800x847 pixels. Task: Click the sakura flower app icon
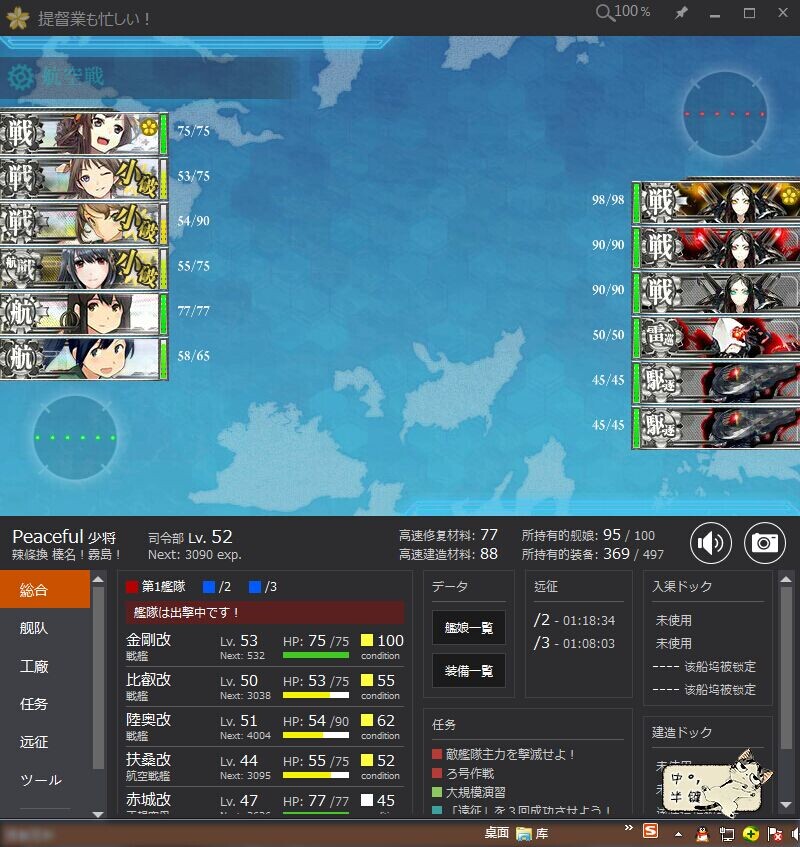pos(18,18)
